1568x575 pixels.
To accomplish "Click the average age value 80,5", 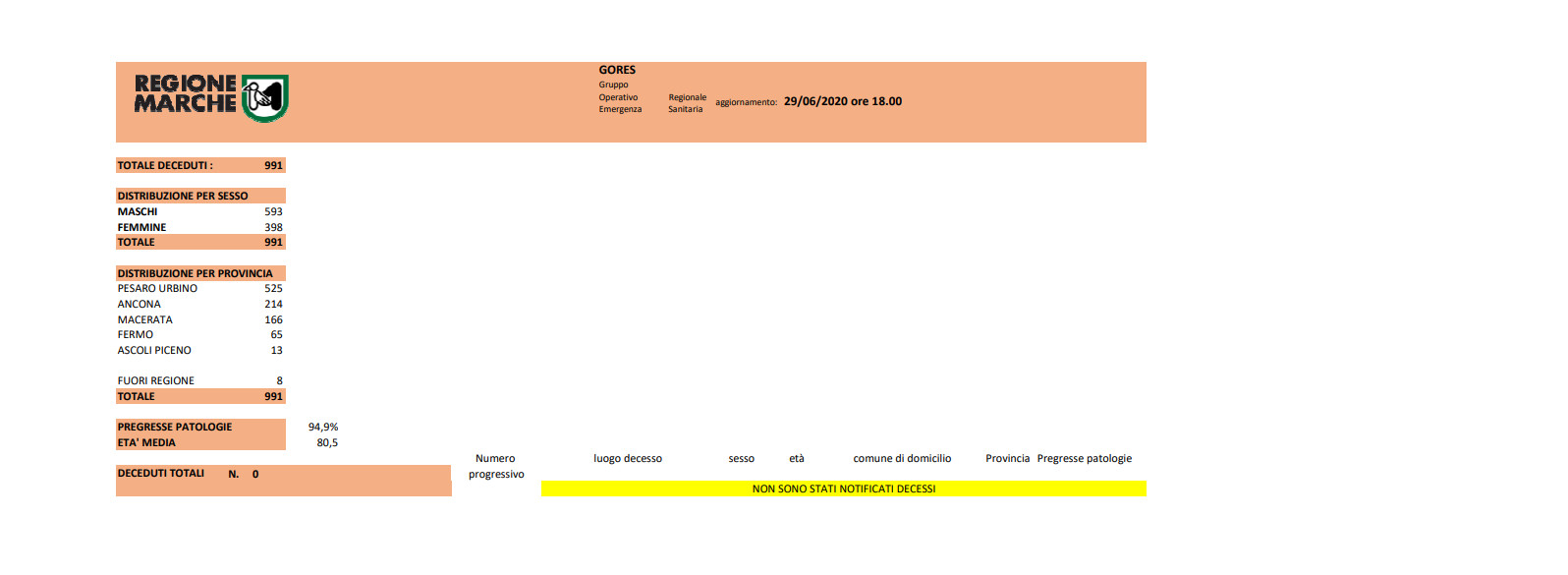I will click(x=327, y=442).
